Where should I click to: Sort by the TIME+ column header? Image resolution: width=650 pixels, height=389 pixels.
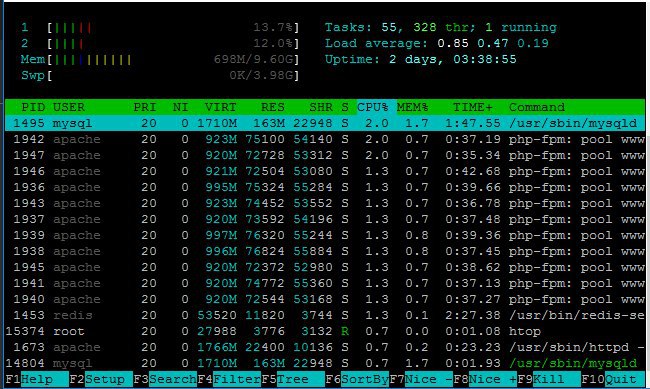click(x=473, y=107)
